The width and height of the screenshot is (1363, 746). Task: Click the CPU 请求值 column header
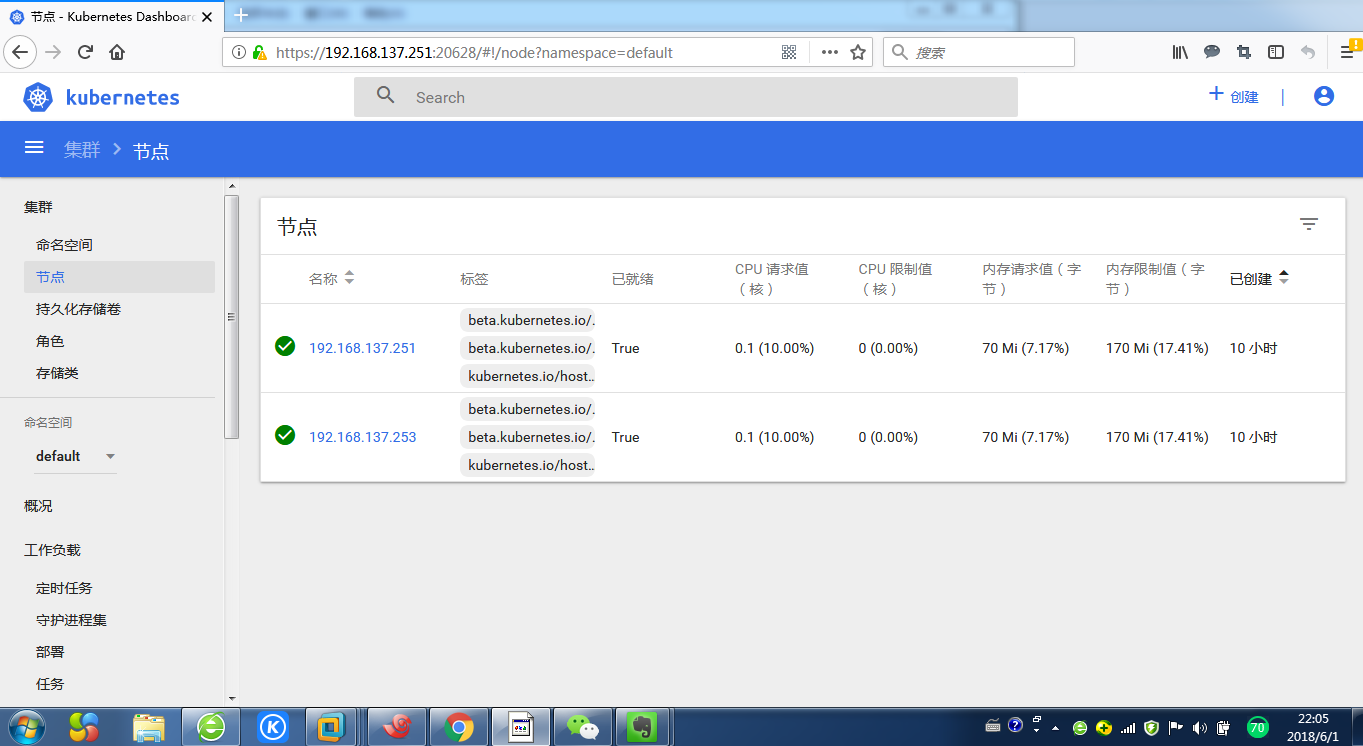point(772,279)
